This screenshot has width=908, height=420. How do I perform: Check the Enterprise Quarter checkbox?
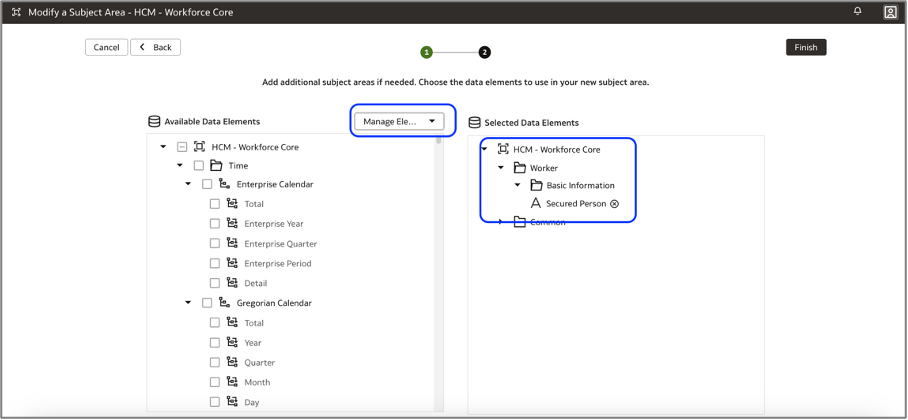pyautogui.click(x=215, y=243)
